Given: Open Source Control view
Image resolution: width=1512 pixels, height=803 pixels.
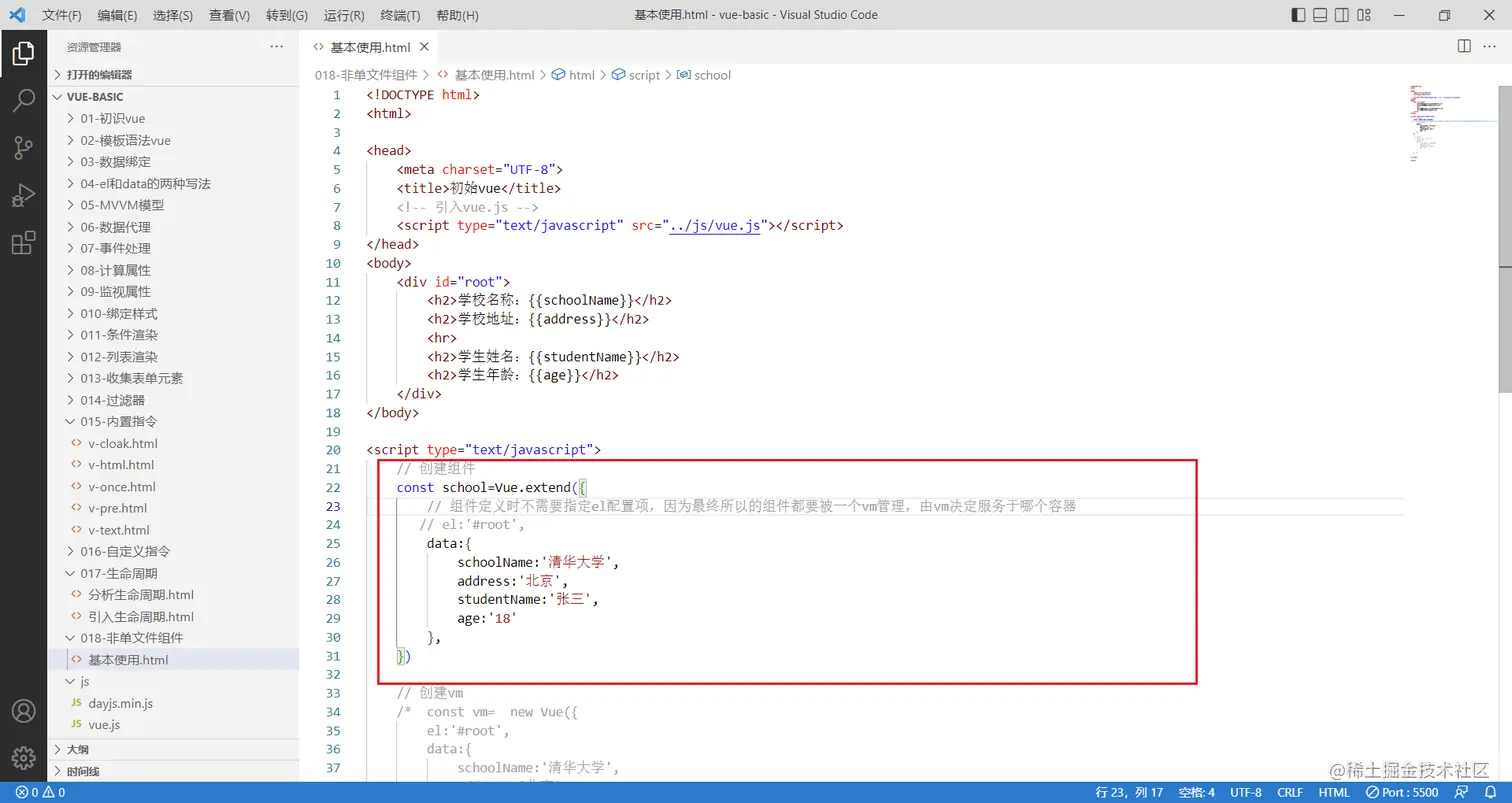Looking at the screenshot, I should [x=23, y=148].
